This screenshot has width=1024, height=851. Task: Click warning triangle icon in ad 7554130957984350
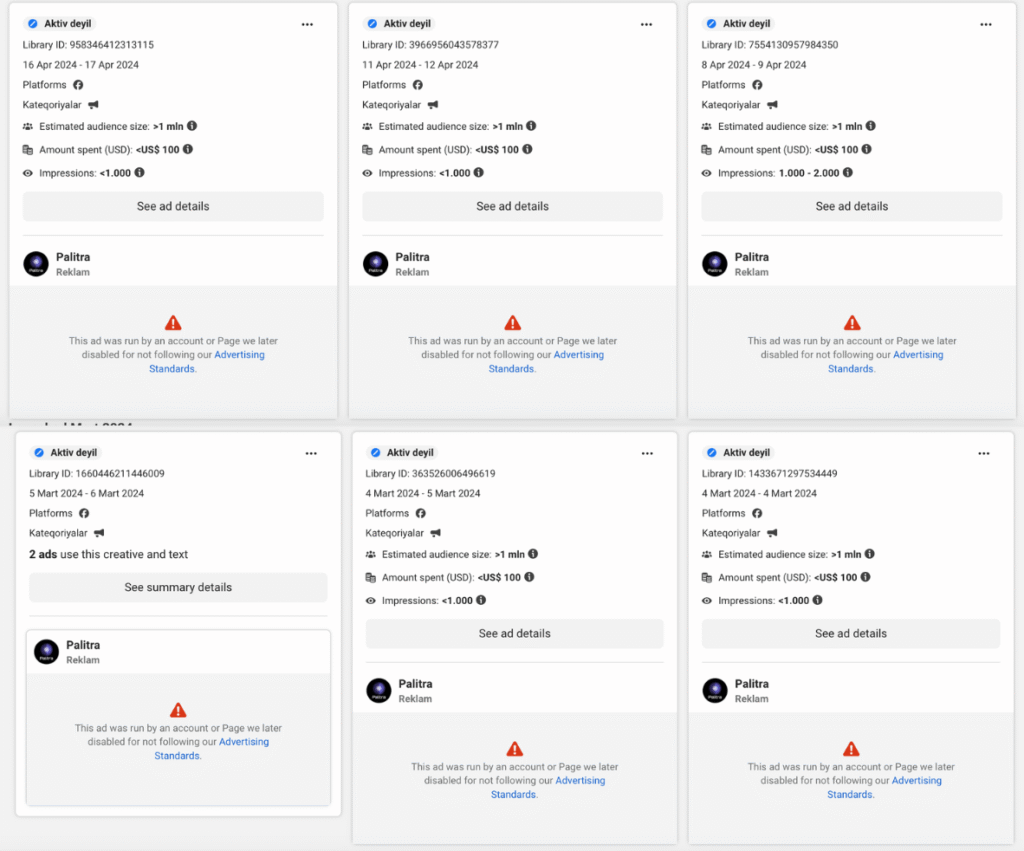point(852,323)
